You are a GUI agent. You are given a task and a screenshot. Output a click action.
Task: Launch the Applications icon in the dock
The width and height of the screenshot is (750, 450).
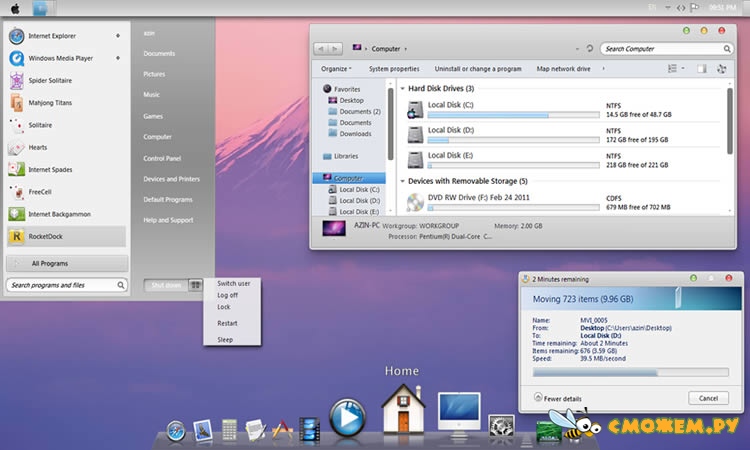(x=282, y=429)
